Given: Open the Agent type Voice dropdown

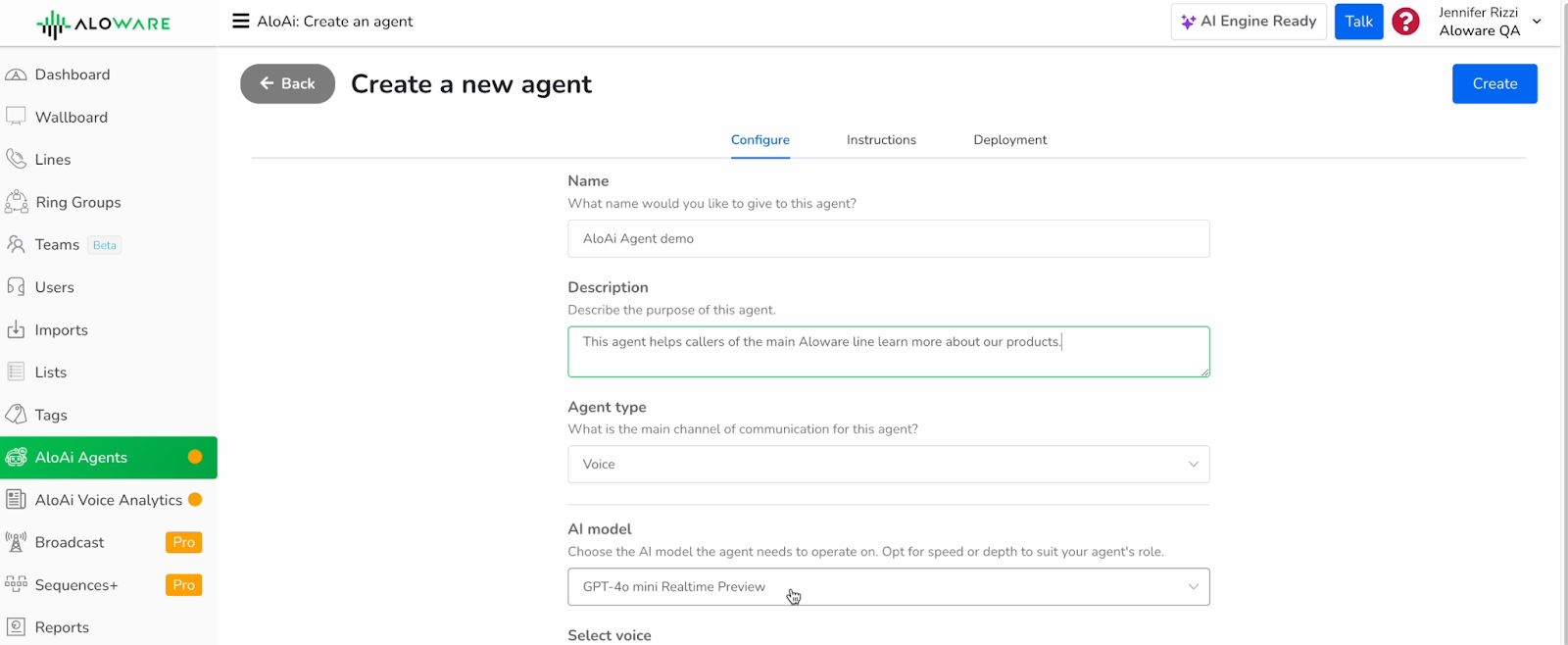Looking at the screenshot, I should pos(889,465).
